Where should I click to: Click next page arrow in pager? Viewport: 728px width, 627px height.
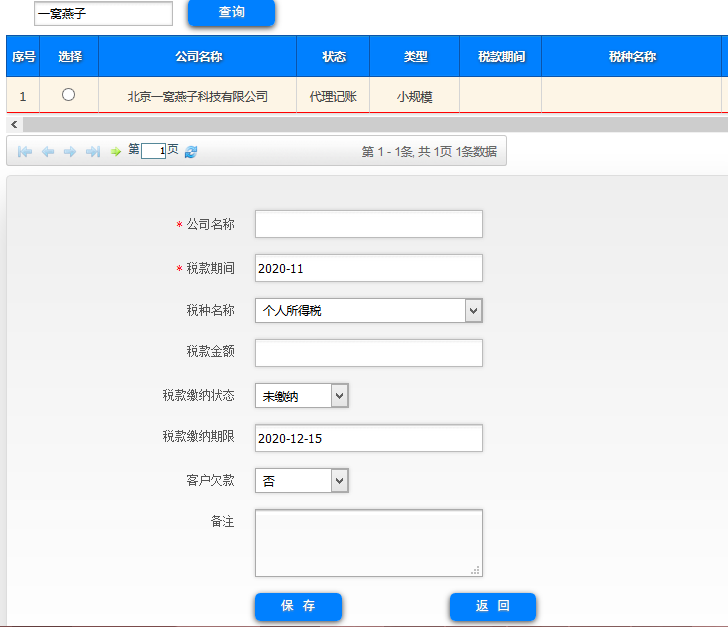pos(70,151)
